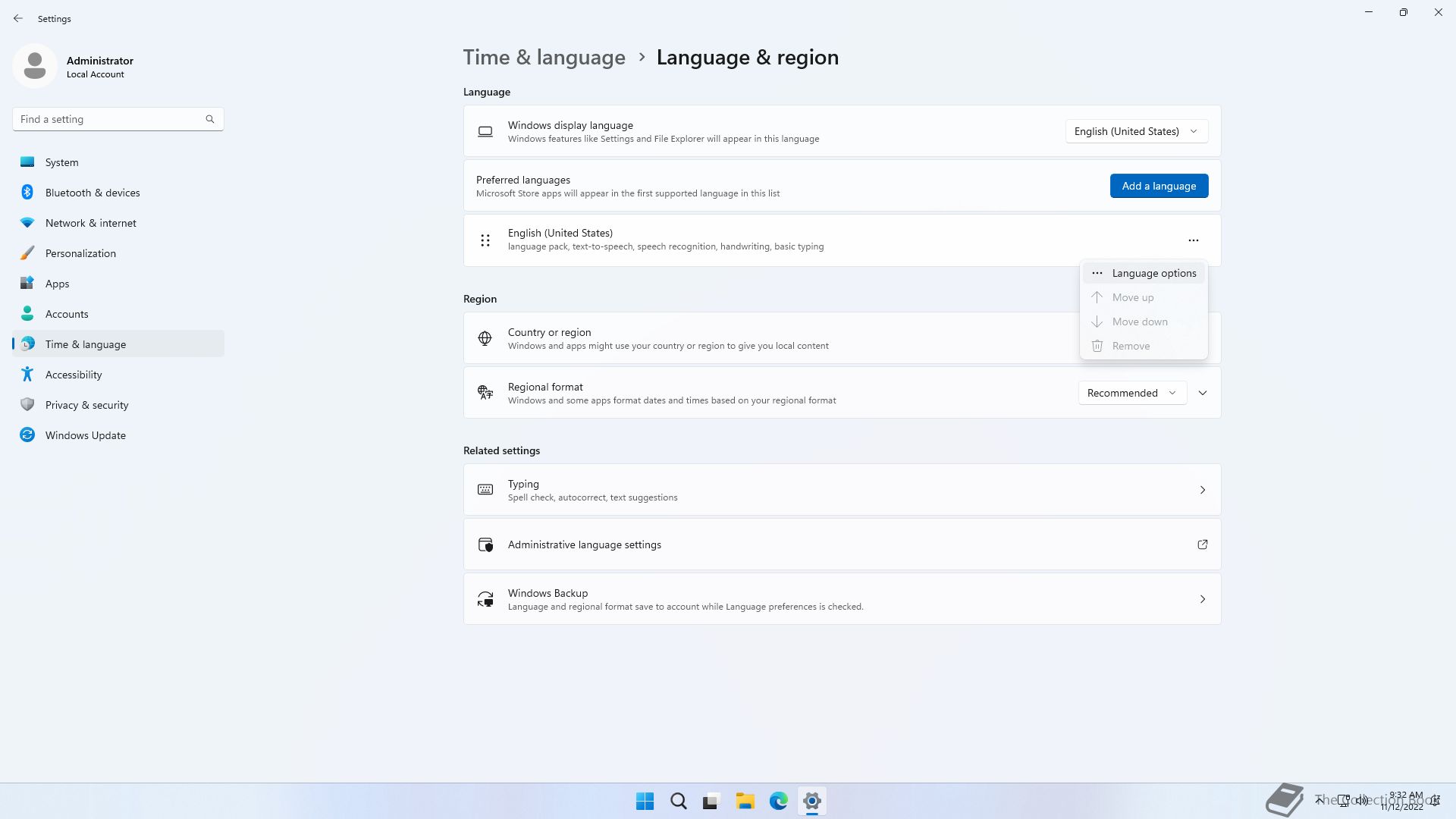Open Accessibility settings in sidebar
Image resolution: width=1456 pixels, height=819 pixels.
(x=74, y=375)
